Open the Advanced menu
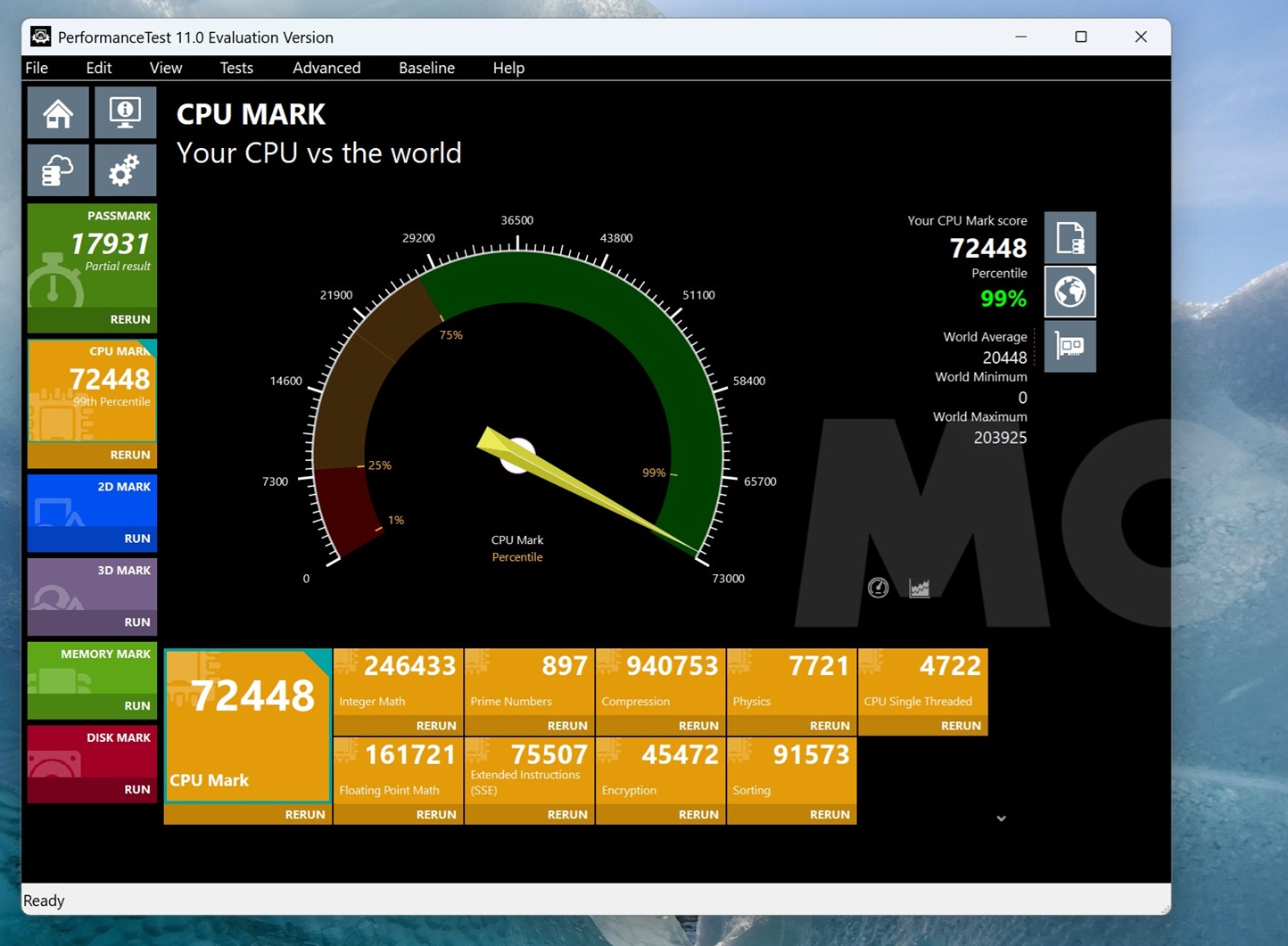The height and width of the screenshot is (946, 1288). tap(326, 68)
